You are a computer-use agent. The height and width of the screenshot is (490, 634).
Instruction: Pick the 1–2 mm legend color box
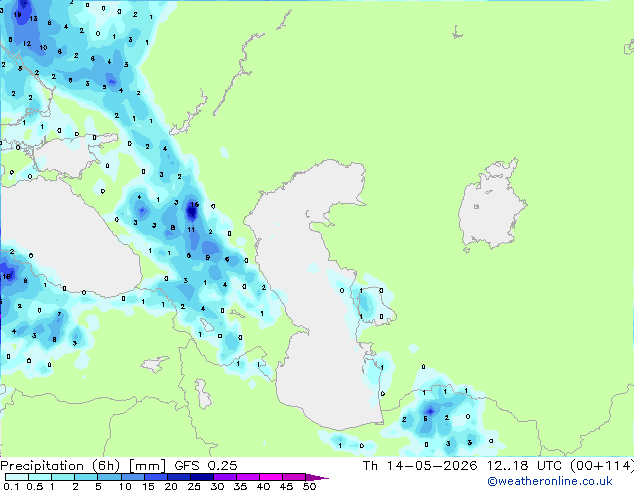tap(63, 477)
